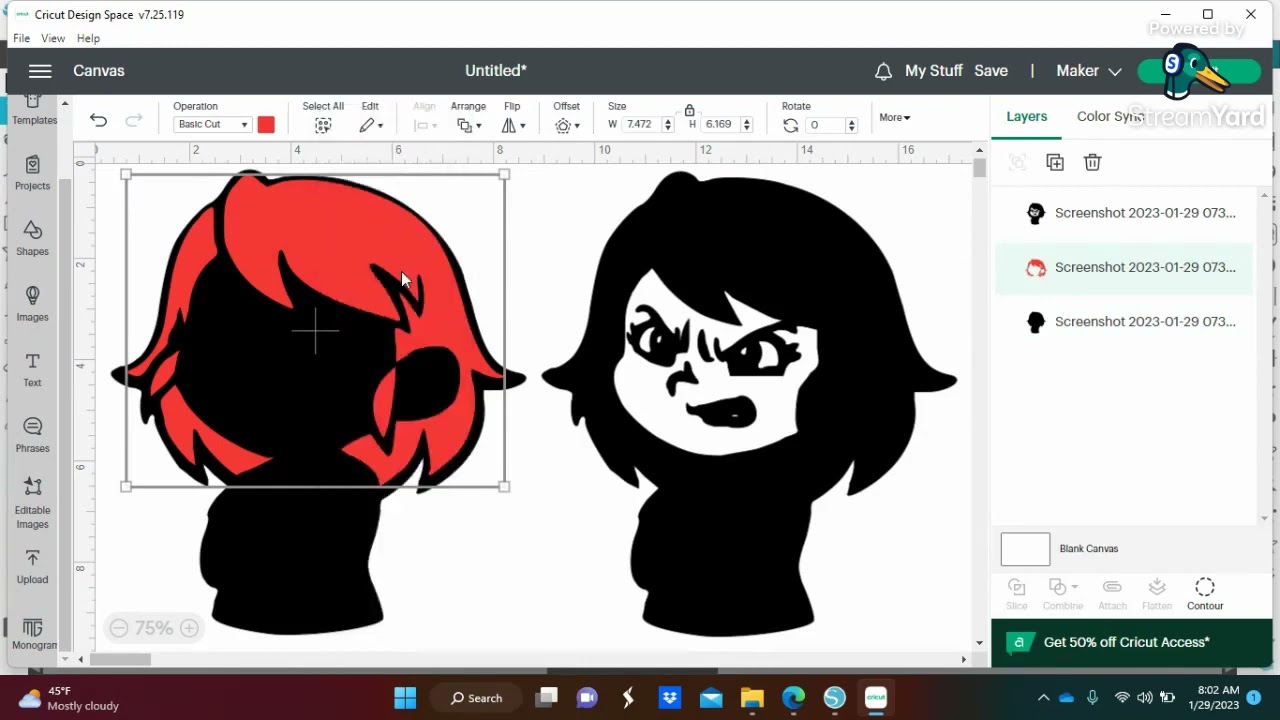Open Editable Images

(32, 503)
